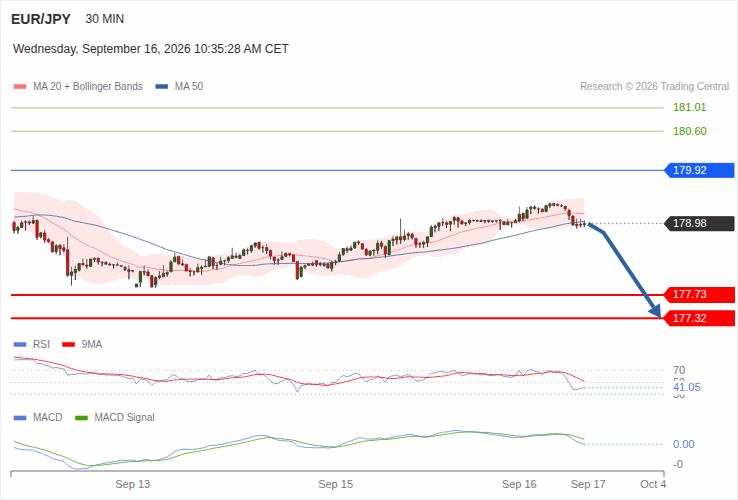Click the Sep 13 date axis marker

(x=133, y=484)
